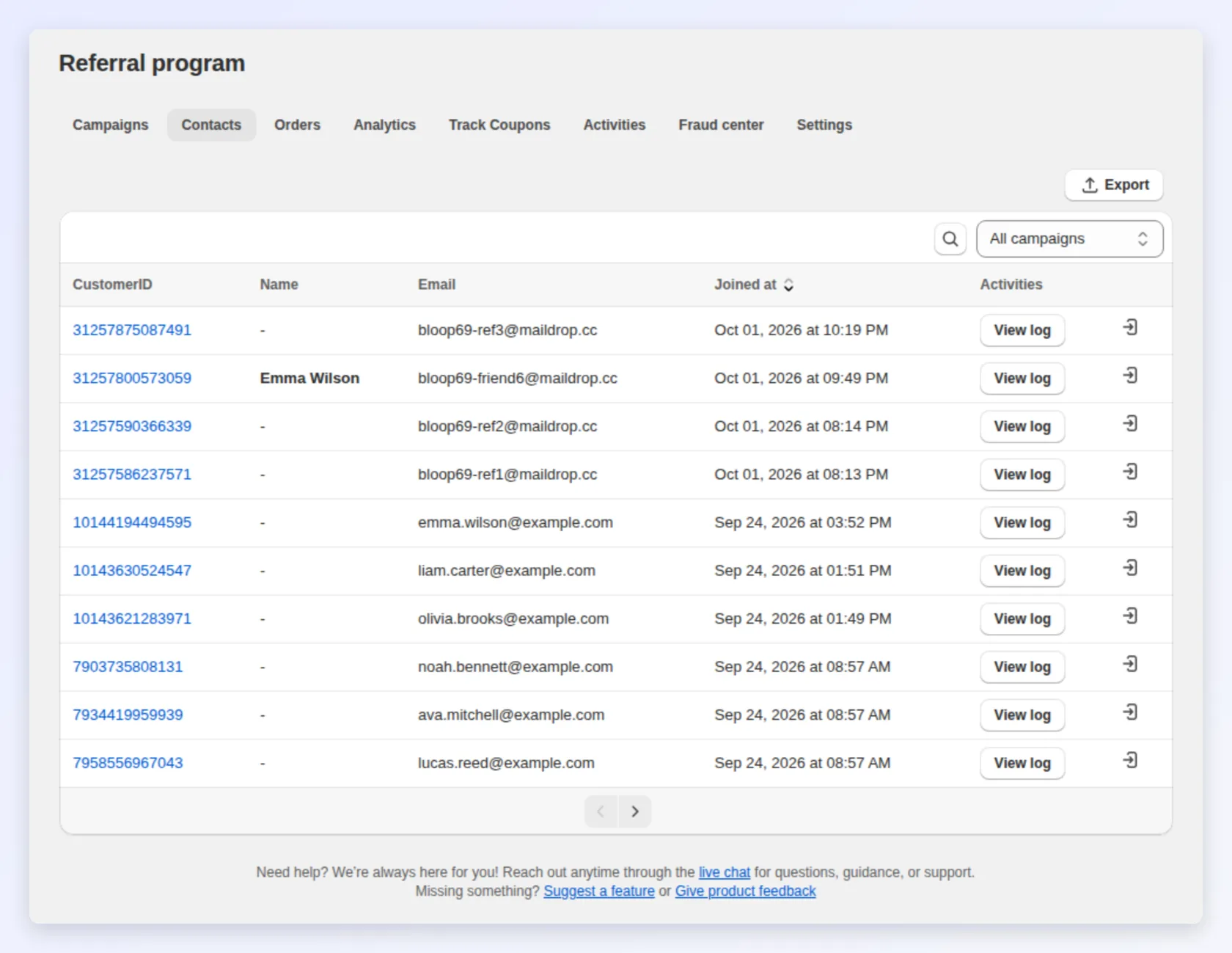Click arrow icon in emma.wilson@example.com row

tap(1130, 519)
